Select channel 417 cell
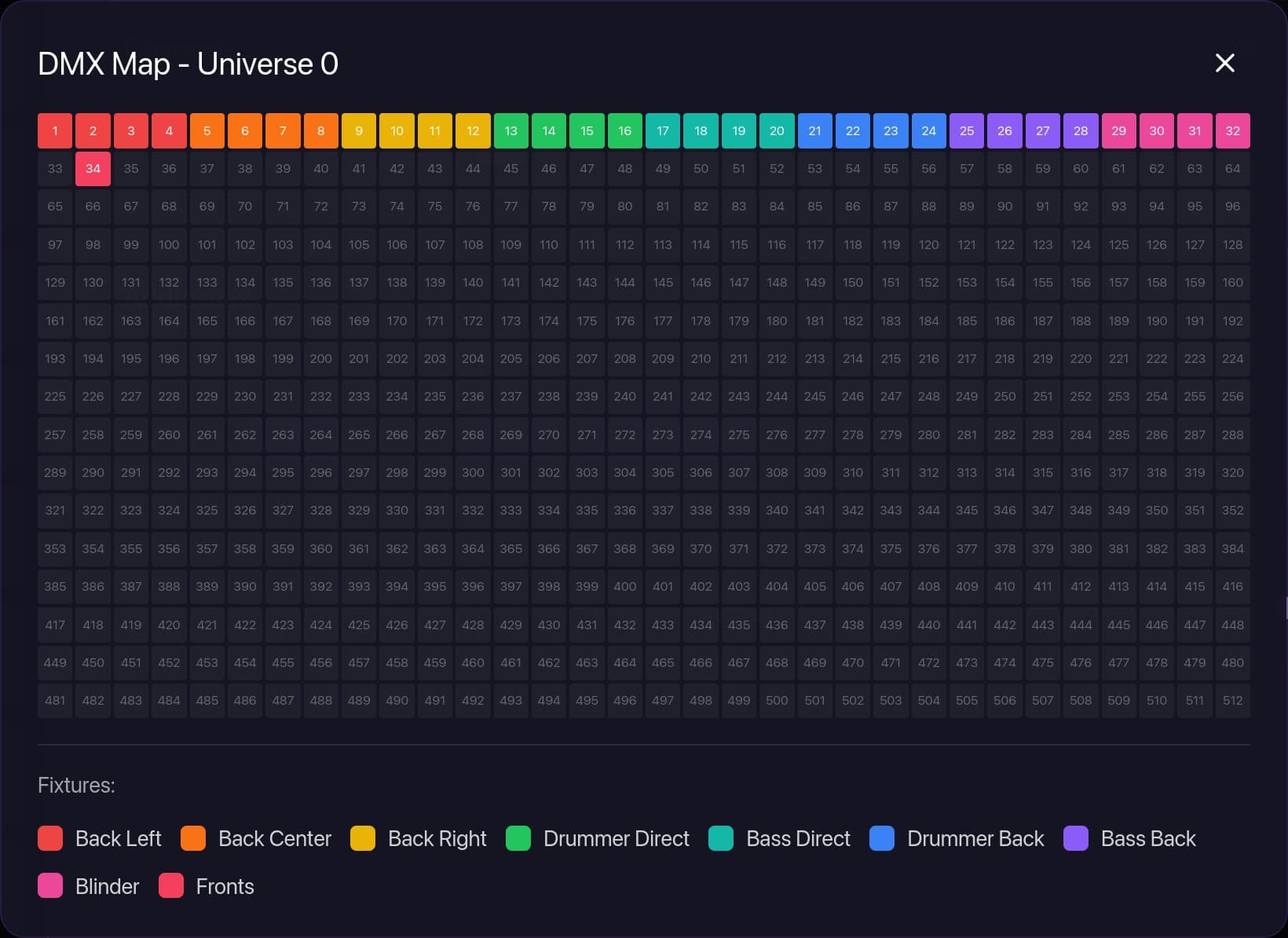This screenshot has width=1288, height=938. tap(55, 625)
